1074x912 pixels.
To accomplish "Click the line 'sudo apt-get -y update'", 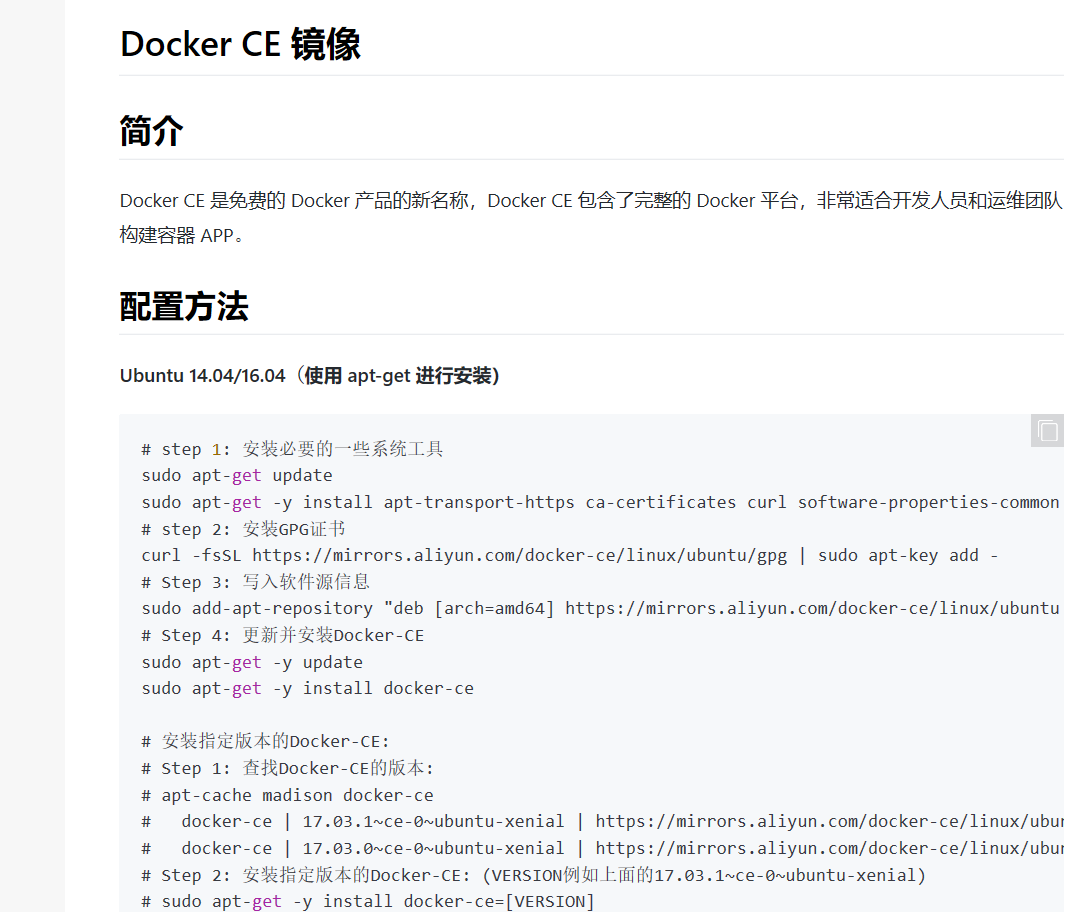I will [252, 663].
